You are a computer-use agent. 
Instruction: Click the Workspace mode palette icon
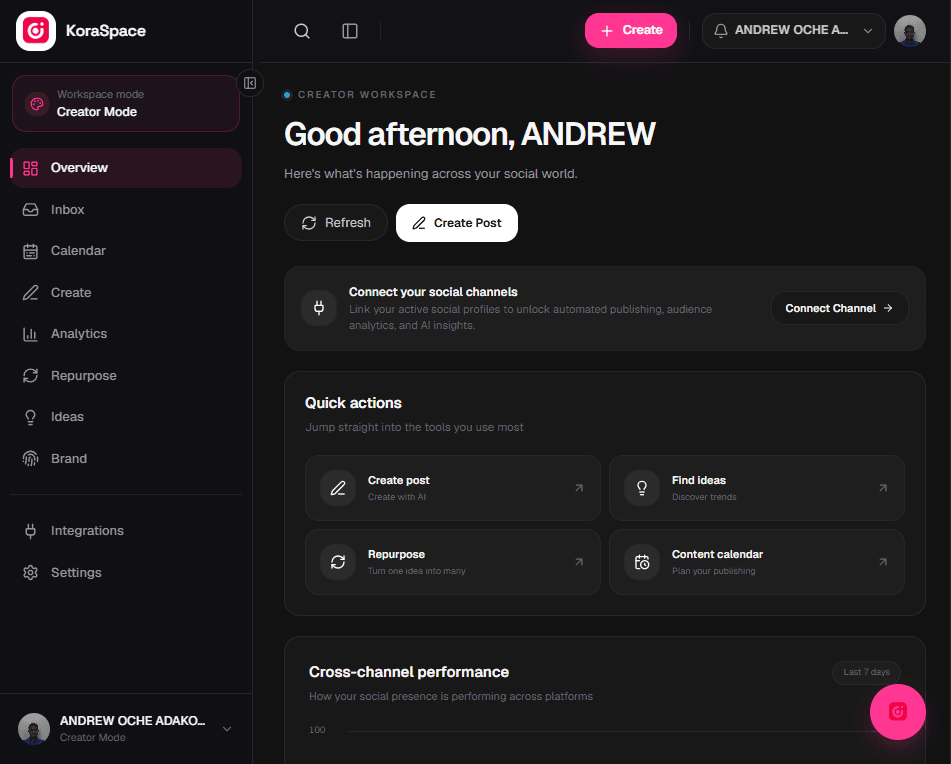(37, 104)
